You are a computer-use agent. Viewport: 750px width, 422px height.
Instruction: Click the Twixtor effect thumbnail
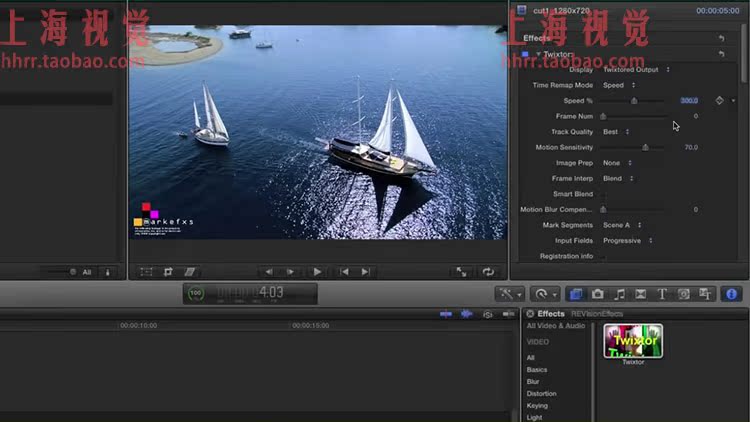(x=633, y=341)
